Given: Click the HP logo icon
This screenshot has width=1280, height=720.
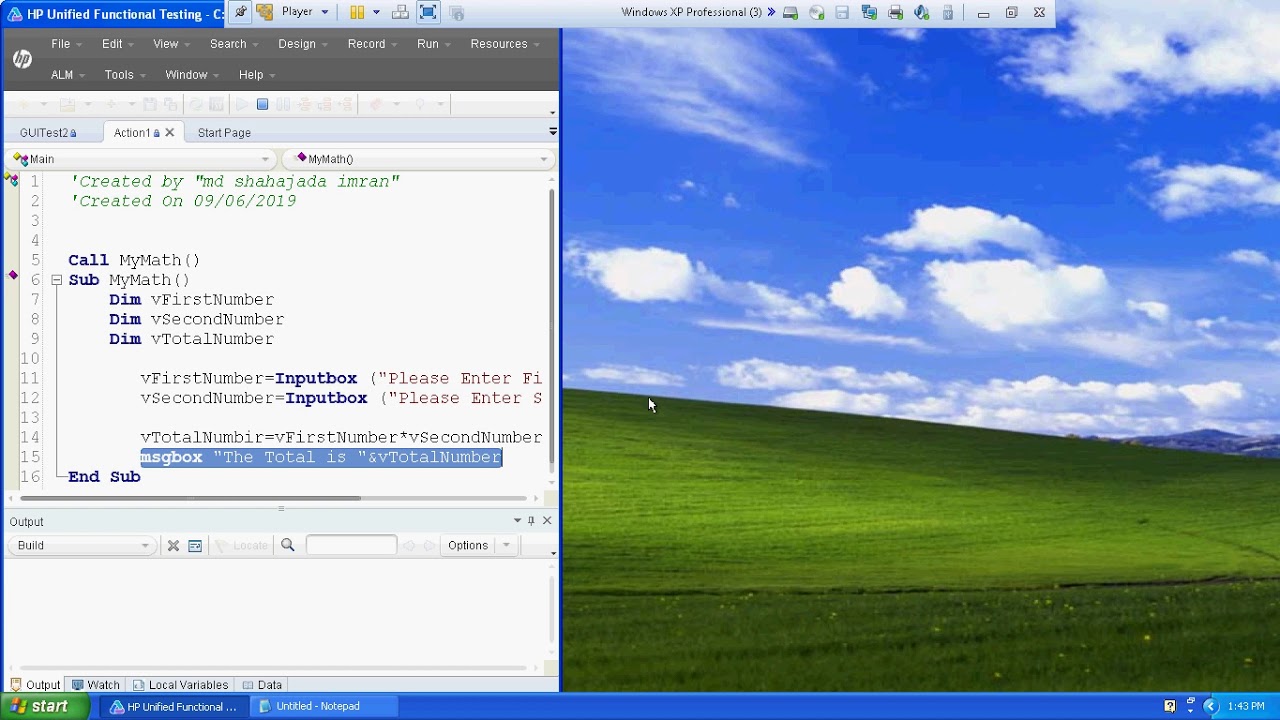Looking at the screenshot, I should 22,59.
